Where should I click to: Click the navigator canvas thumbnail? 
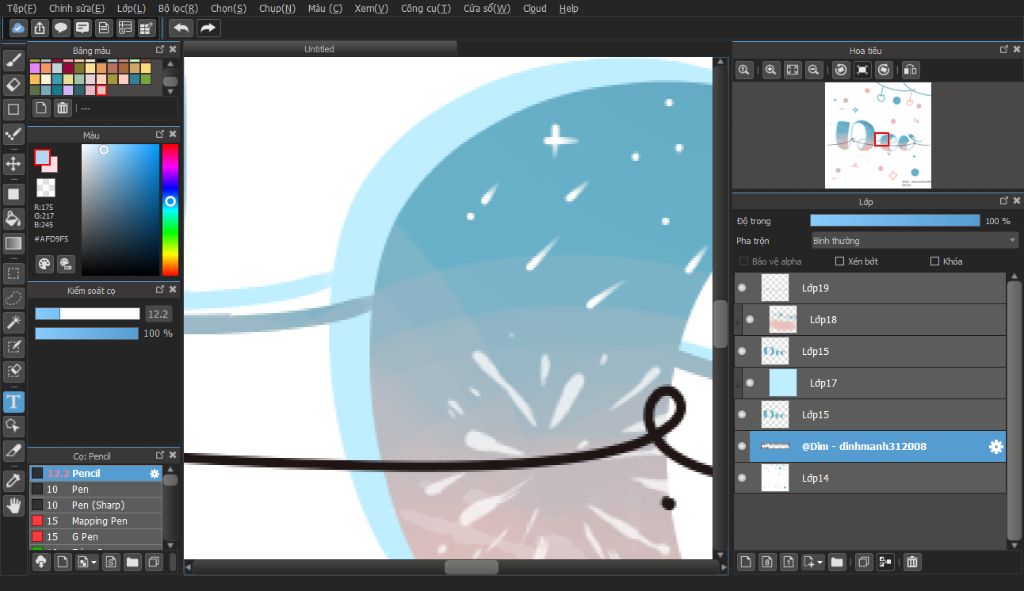pos(878,135)
